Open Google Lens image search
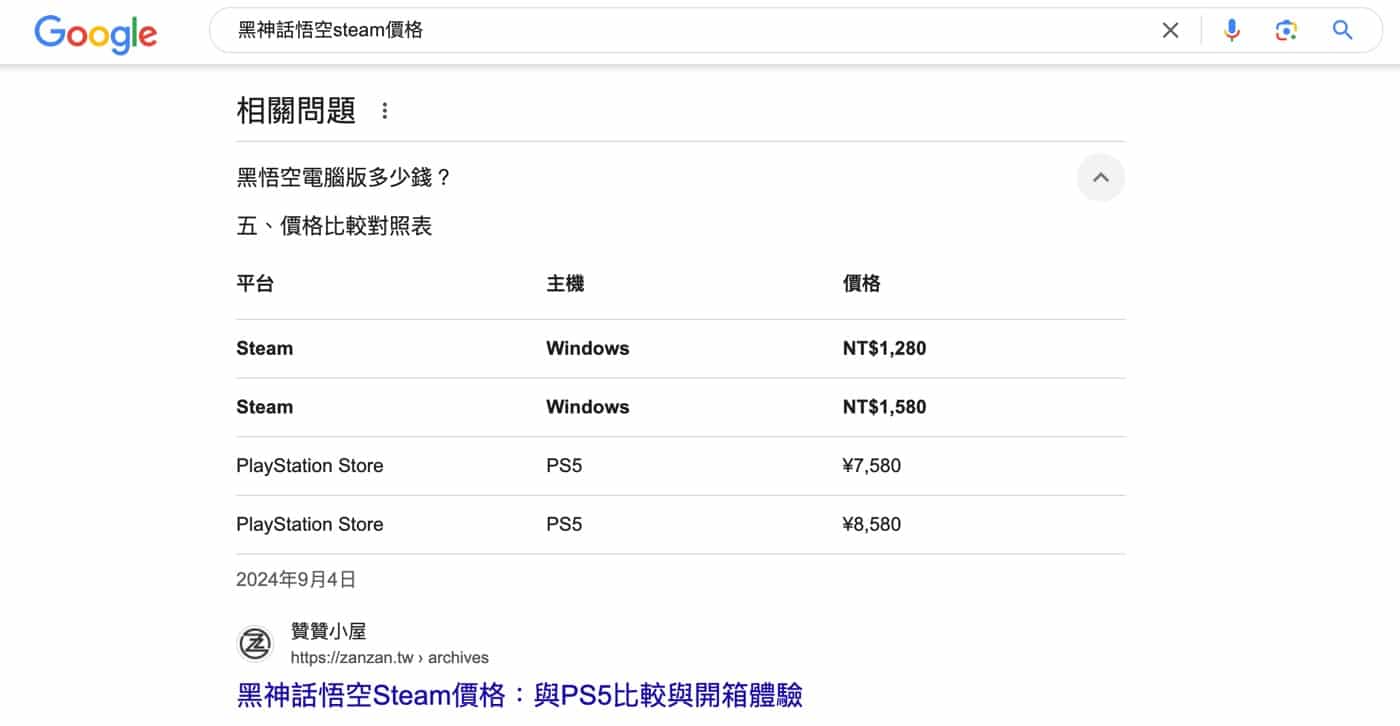This screenshot has height=726, width=1400. [1286, 31]
